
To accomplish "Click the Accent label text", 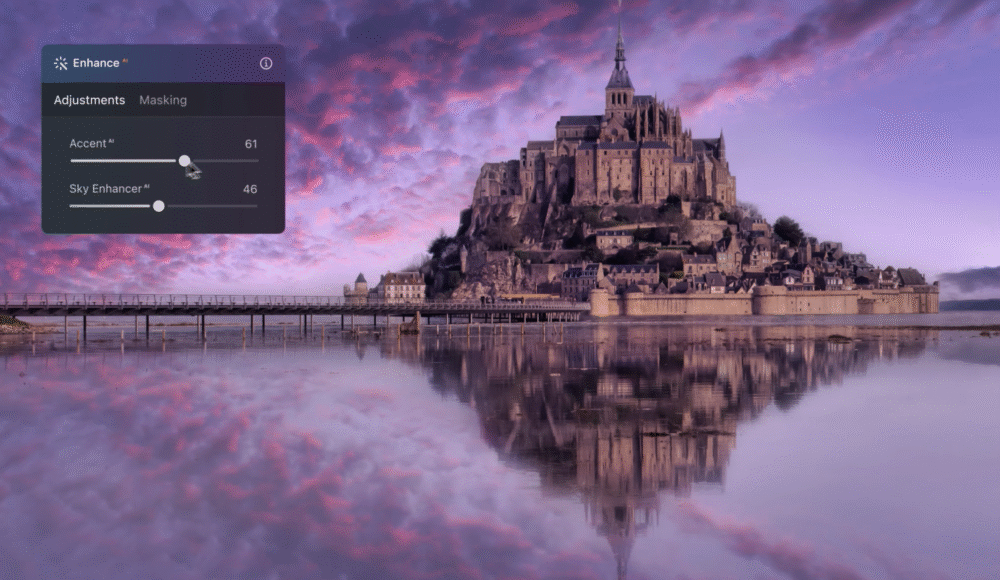I will (x=87, y=144).
